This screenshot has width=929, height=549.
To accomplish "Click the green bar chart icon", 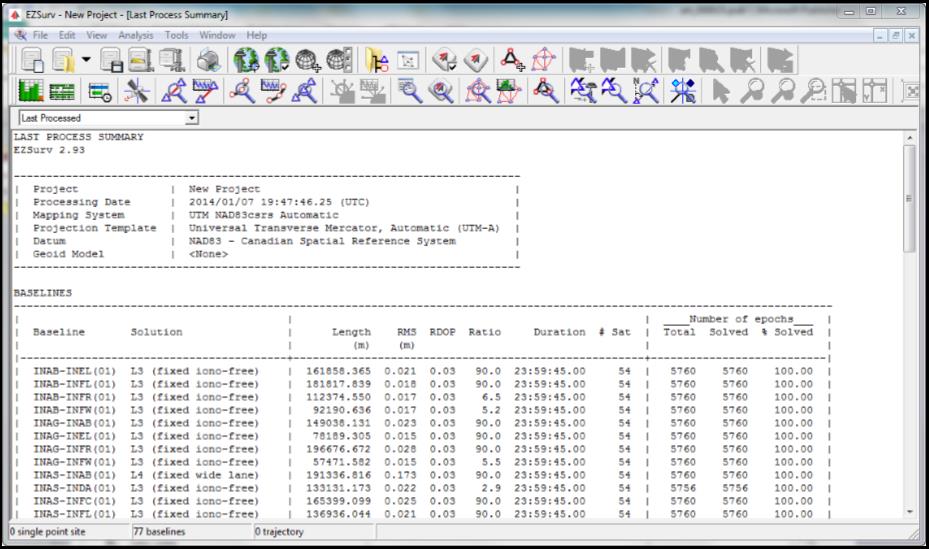I will pyautogui.click(x=30, y=91).
